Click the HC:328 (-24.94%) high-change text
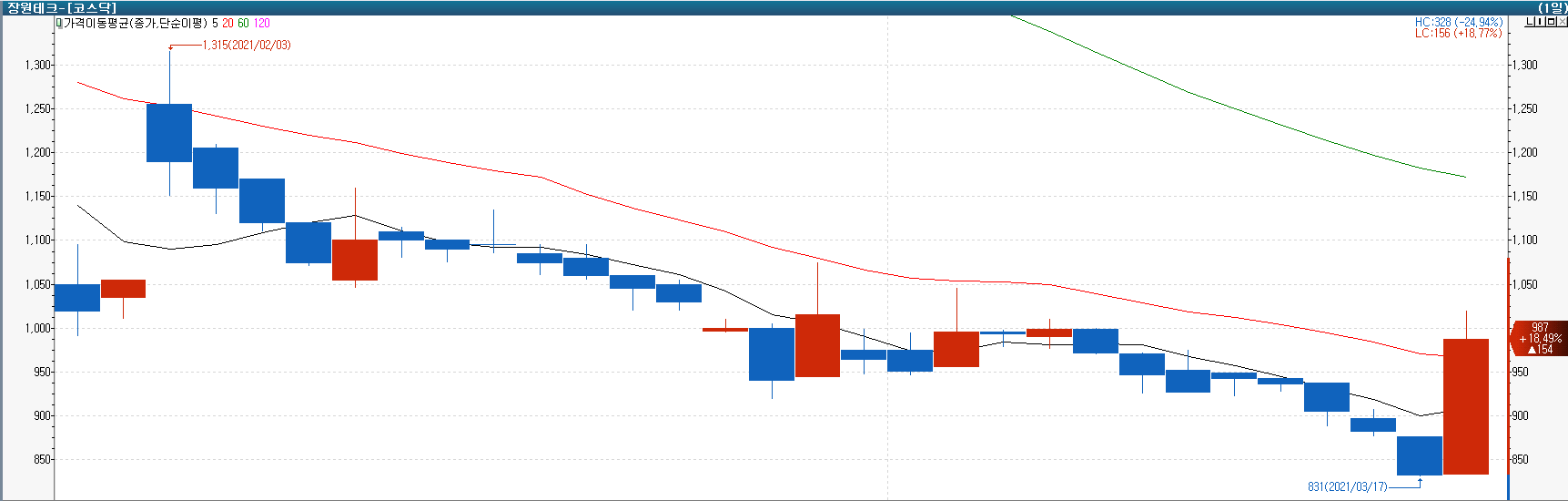Screen dimensions: 1568x501 1458,22
